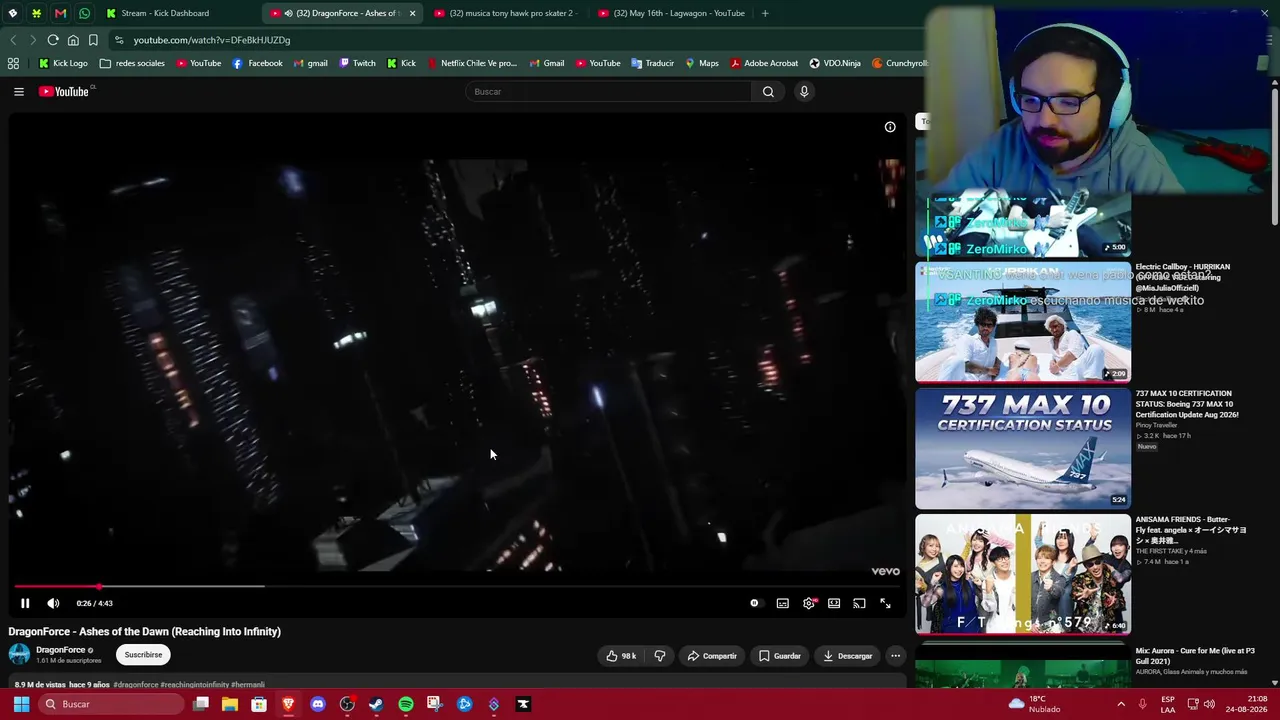1280x720 pixels.
Task: Open File Explorer from taskbar
Action: 230,704
